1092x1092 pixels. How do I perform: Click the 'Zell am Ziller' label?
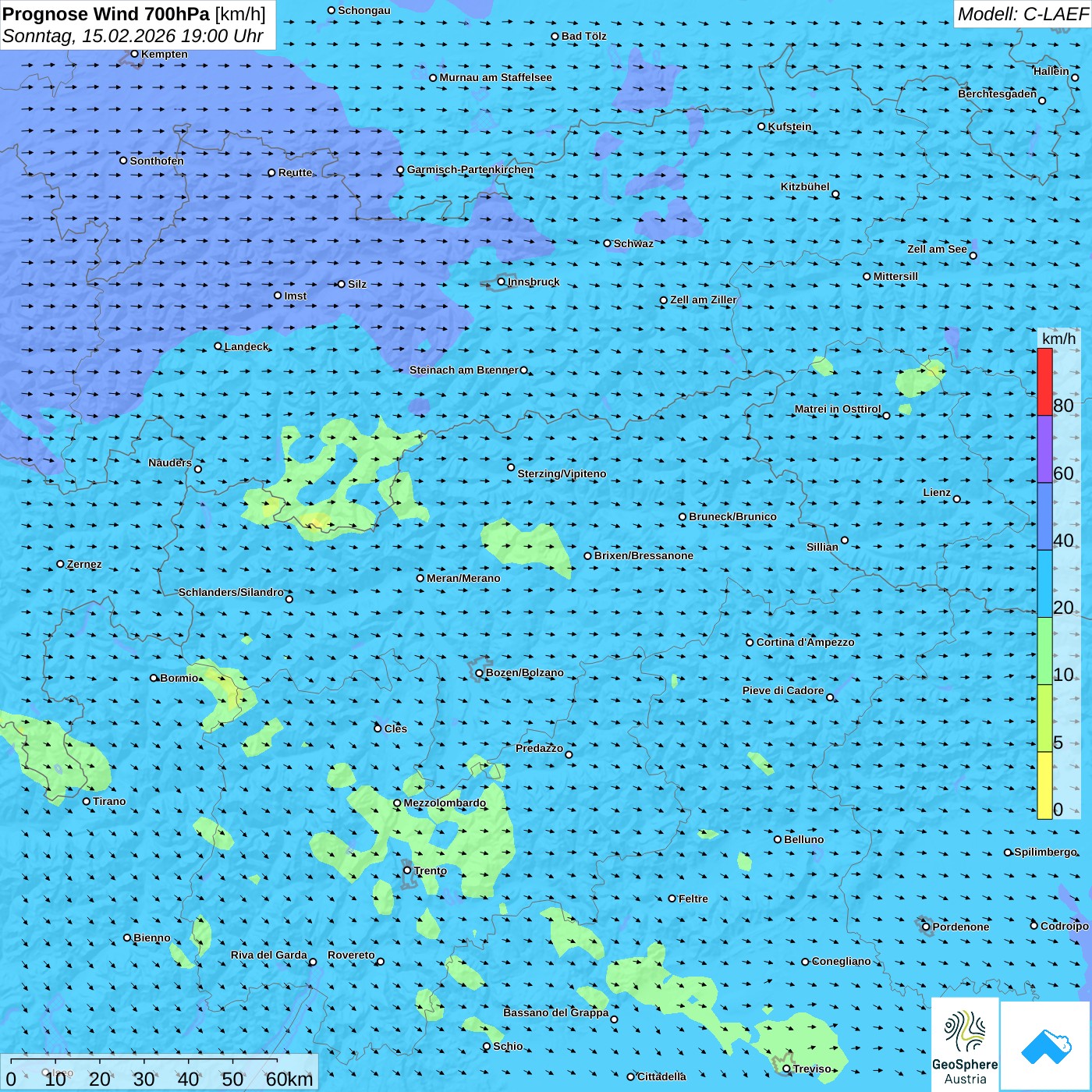point(704,300)
